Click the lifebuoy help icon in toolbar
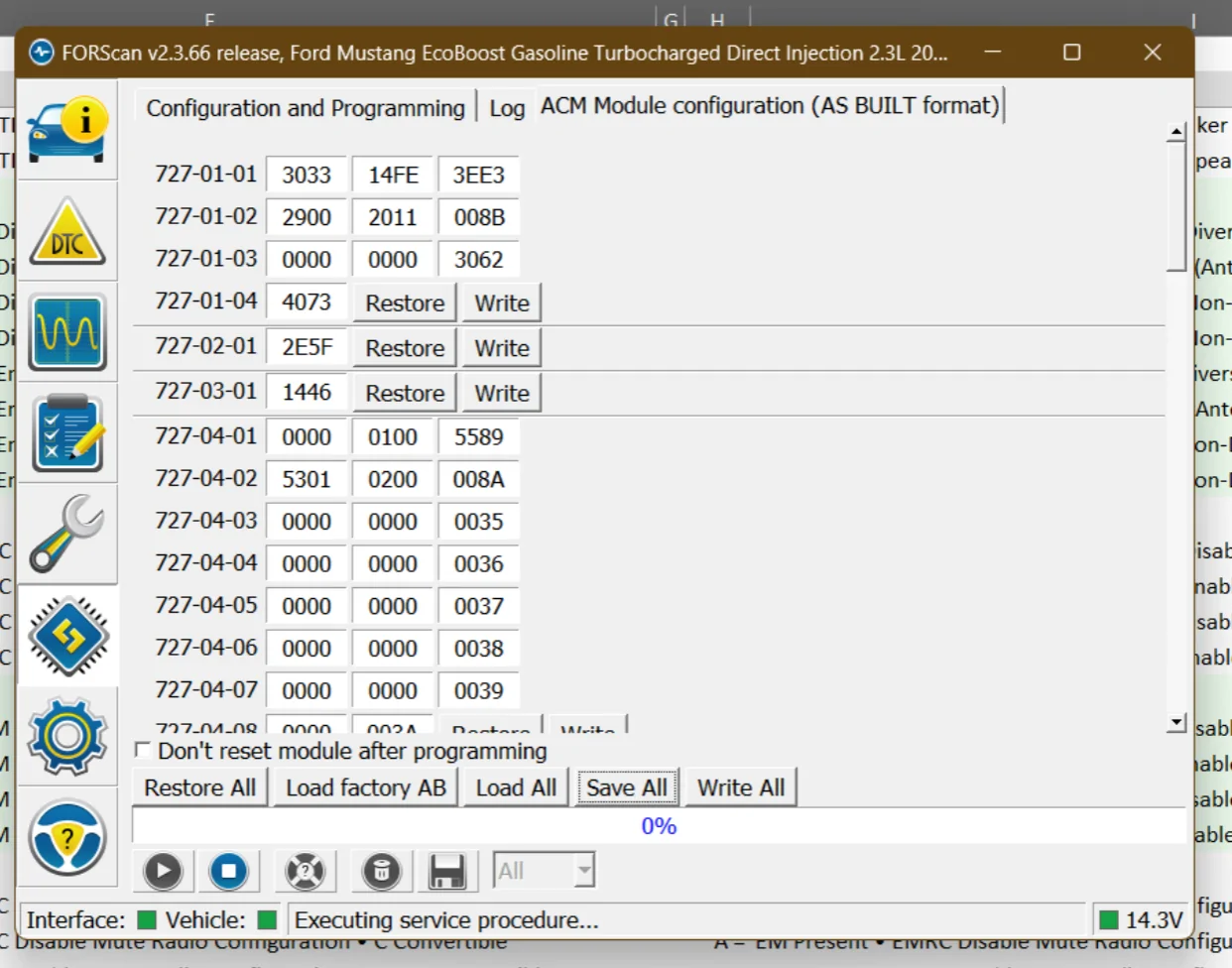The height and width of the screenshot is (968, 1232). [306, 872]
